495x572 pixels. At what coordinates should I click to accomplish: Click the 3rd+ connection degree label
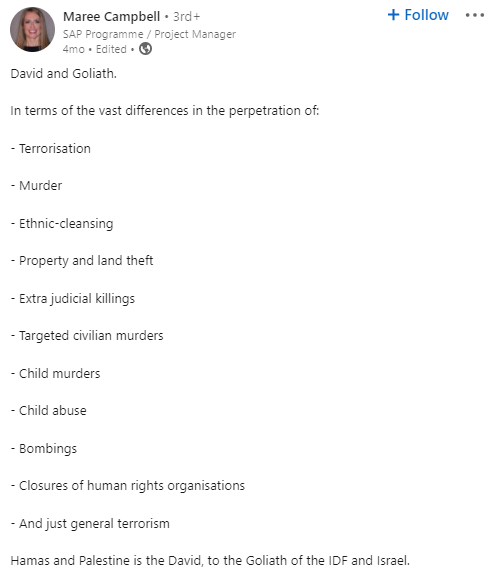186,17
